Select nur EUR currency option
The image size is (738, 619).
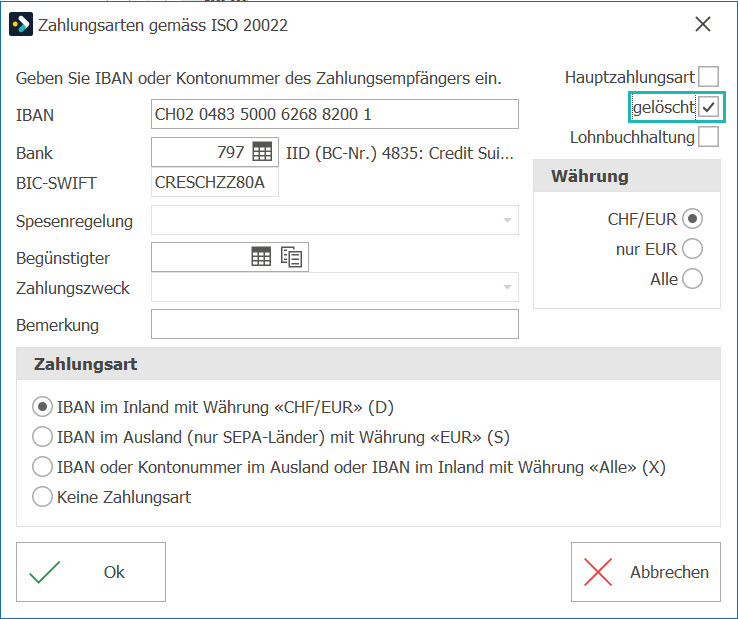click(692, 249)
